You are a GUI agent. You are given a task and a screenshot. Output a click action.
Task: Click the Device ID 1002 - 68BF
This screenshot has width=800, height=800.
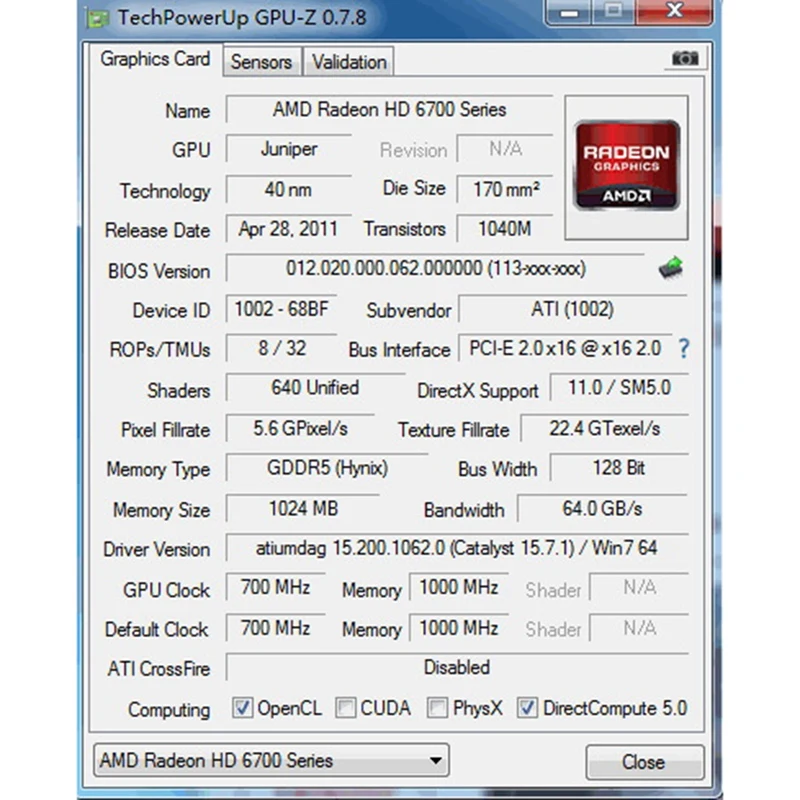tap(282, 309)
